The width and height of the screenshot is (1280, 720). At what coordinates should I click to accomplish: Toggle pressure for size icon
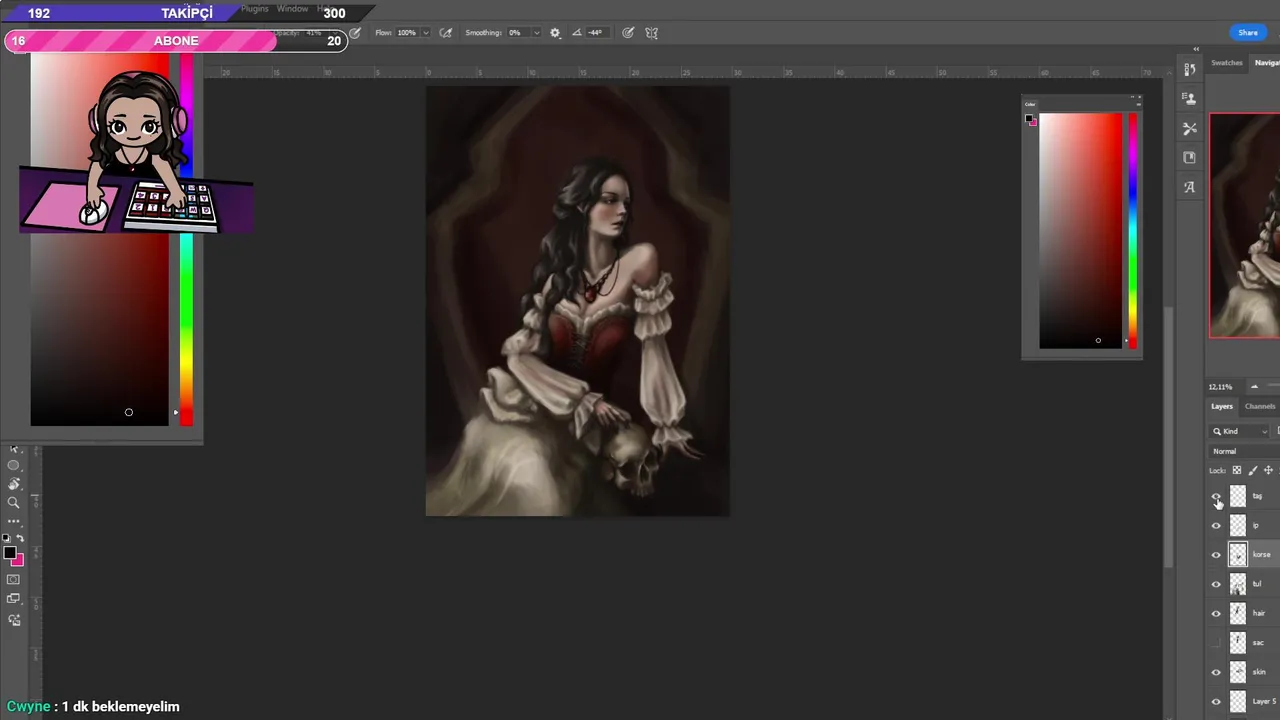(628, 33)
